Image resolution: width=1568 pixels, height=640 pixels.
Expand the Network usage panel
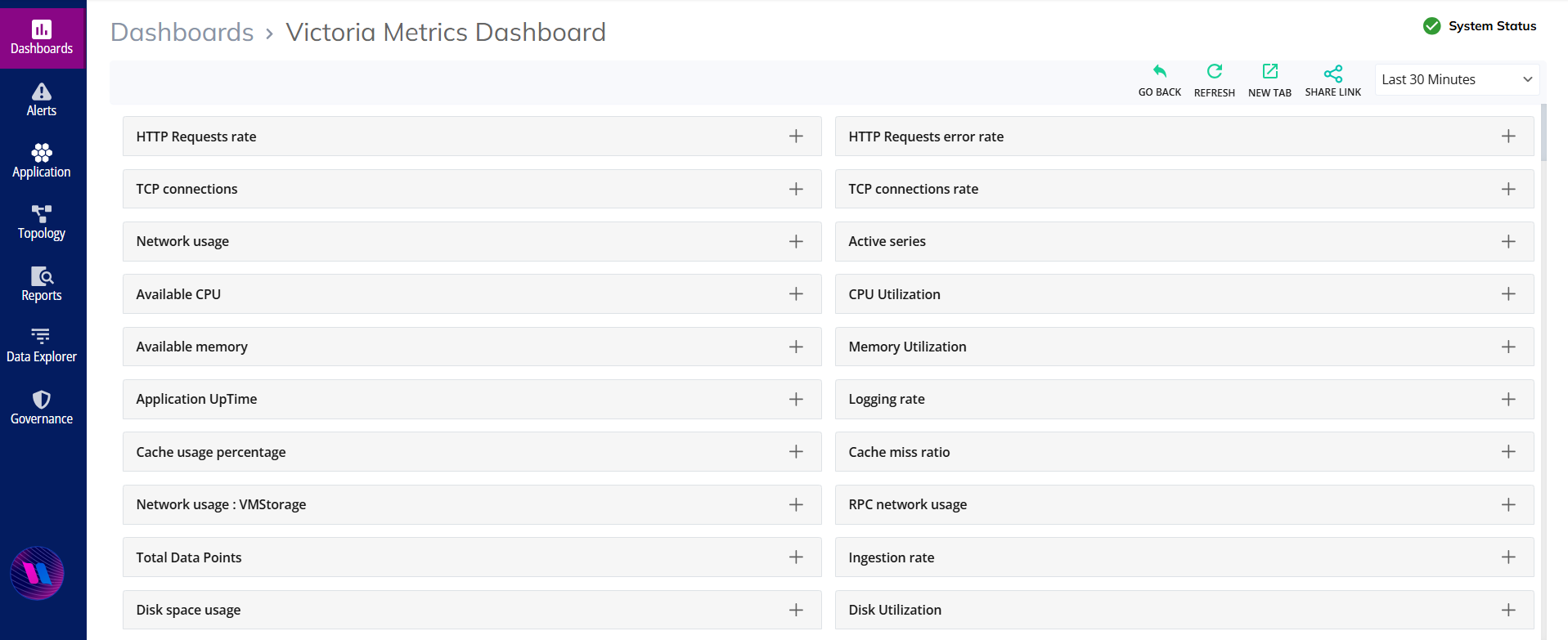(796, 241)
